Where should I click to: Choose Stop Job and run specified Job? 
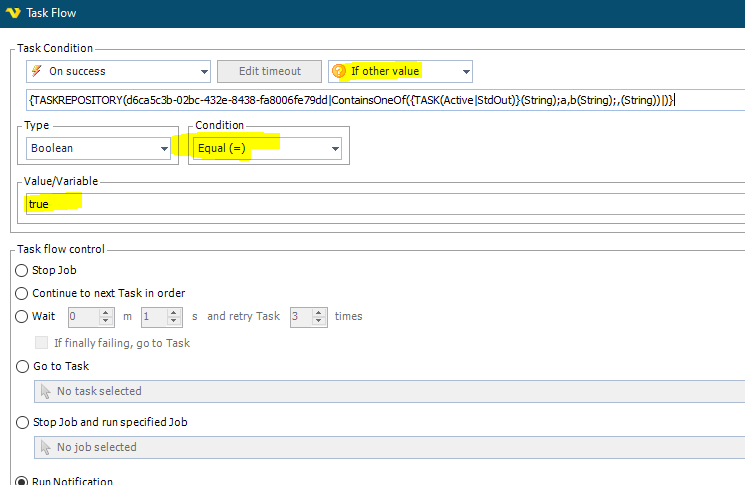tap(23, 422)
